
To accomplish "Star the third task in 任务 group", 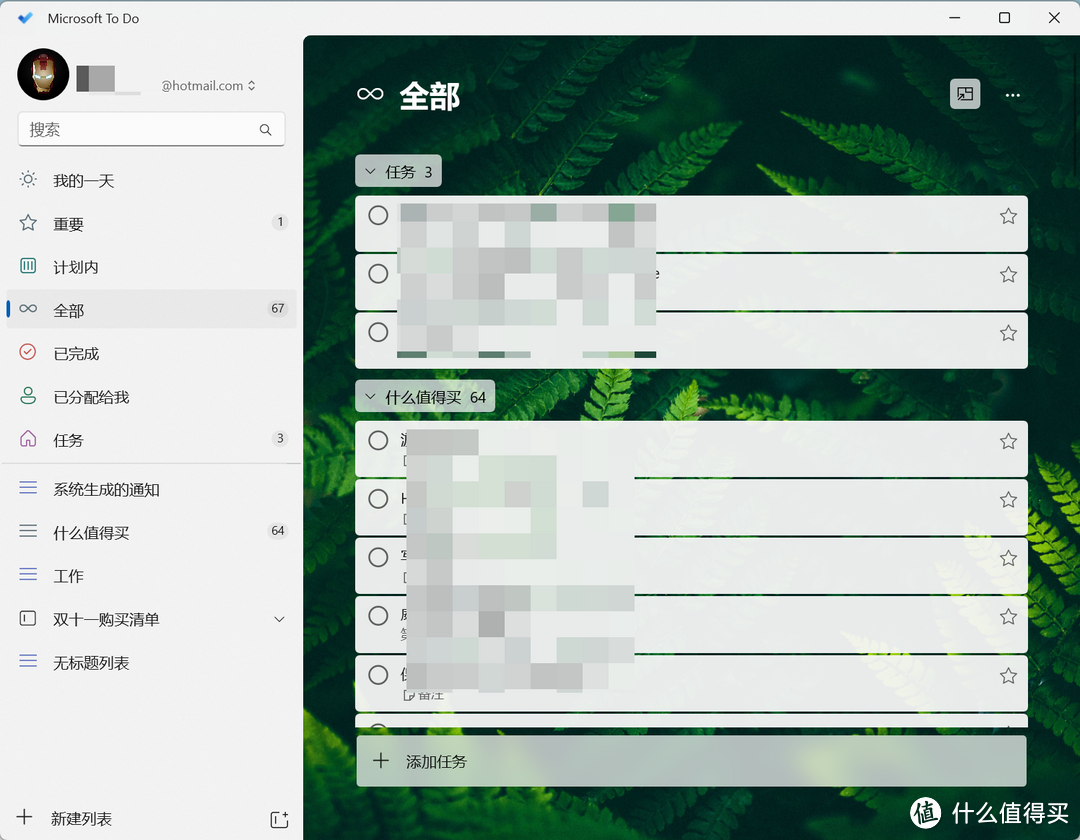I will pos(1008,333).
